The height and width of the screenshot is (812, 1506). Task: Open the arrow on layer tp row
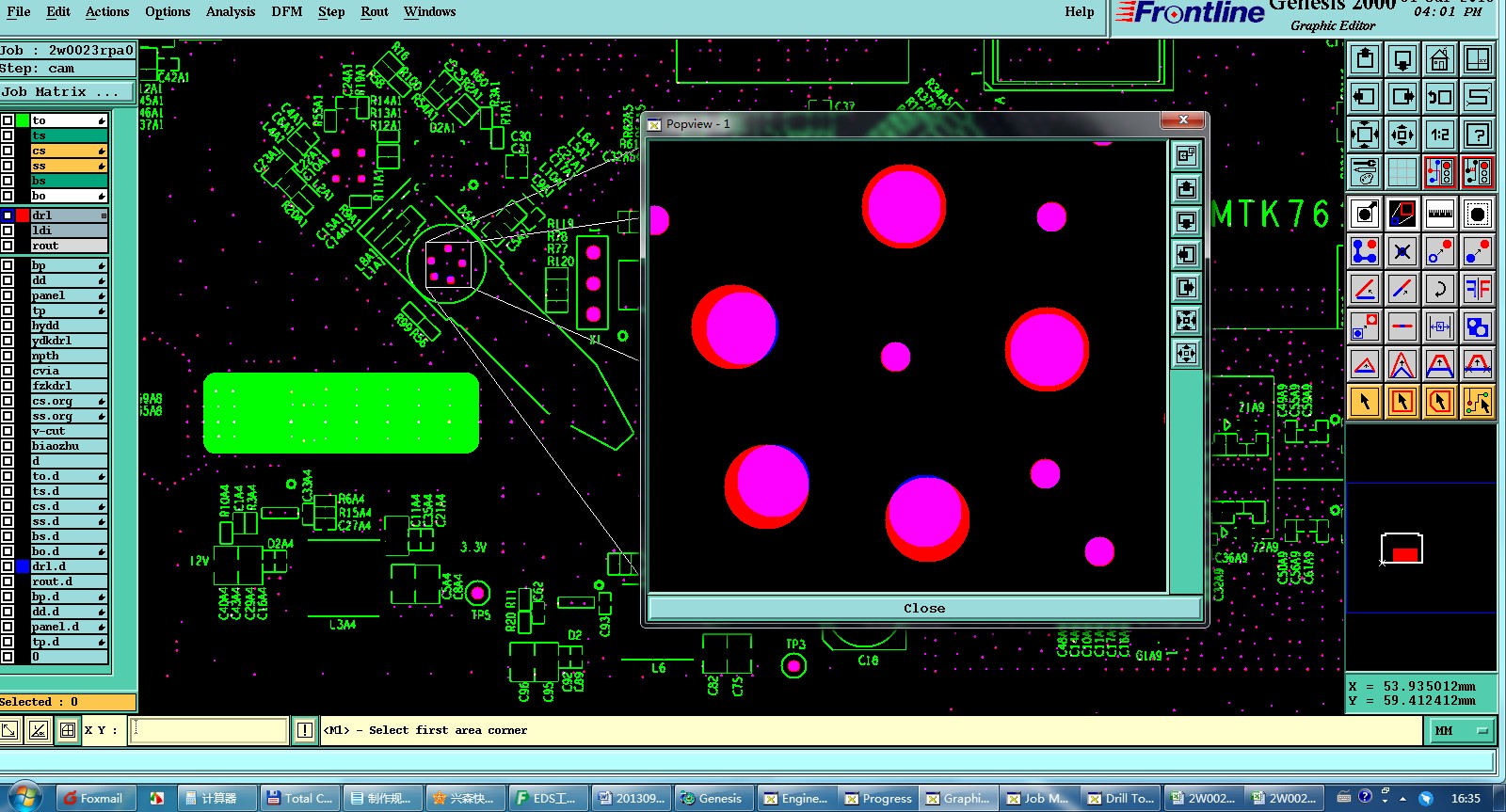[102, 310]
